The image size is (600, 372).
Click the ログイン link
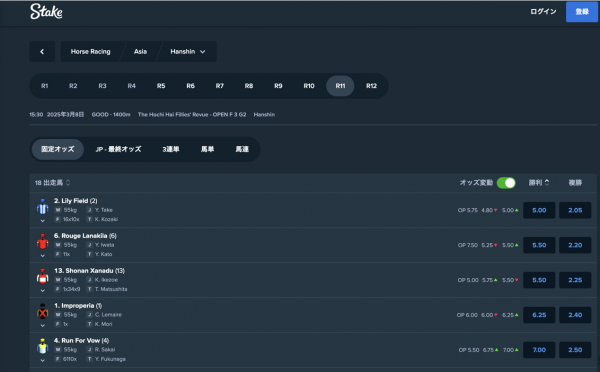[543, 11]
